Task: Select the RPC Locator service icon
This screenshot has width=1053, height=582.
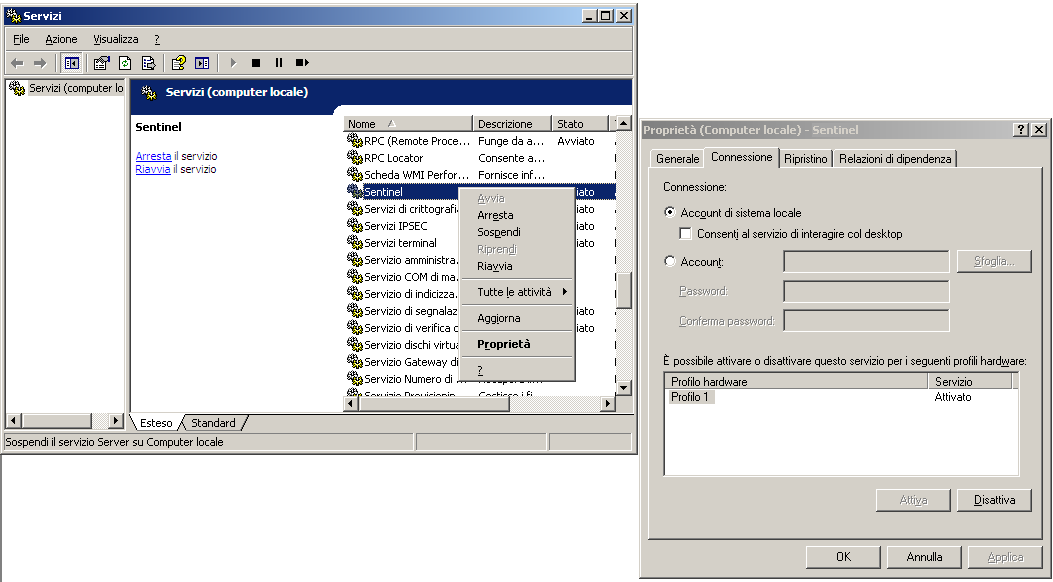Action: click(x=355, y=158)
